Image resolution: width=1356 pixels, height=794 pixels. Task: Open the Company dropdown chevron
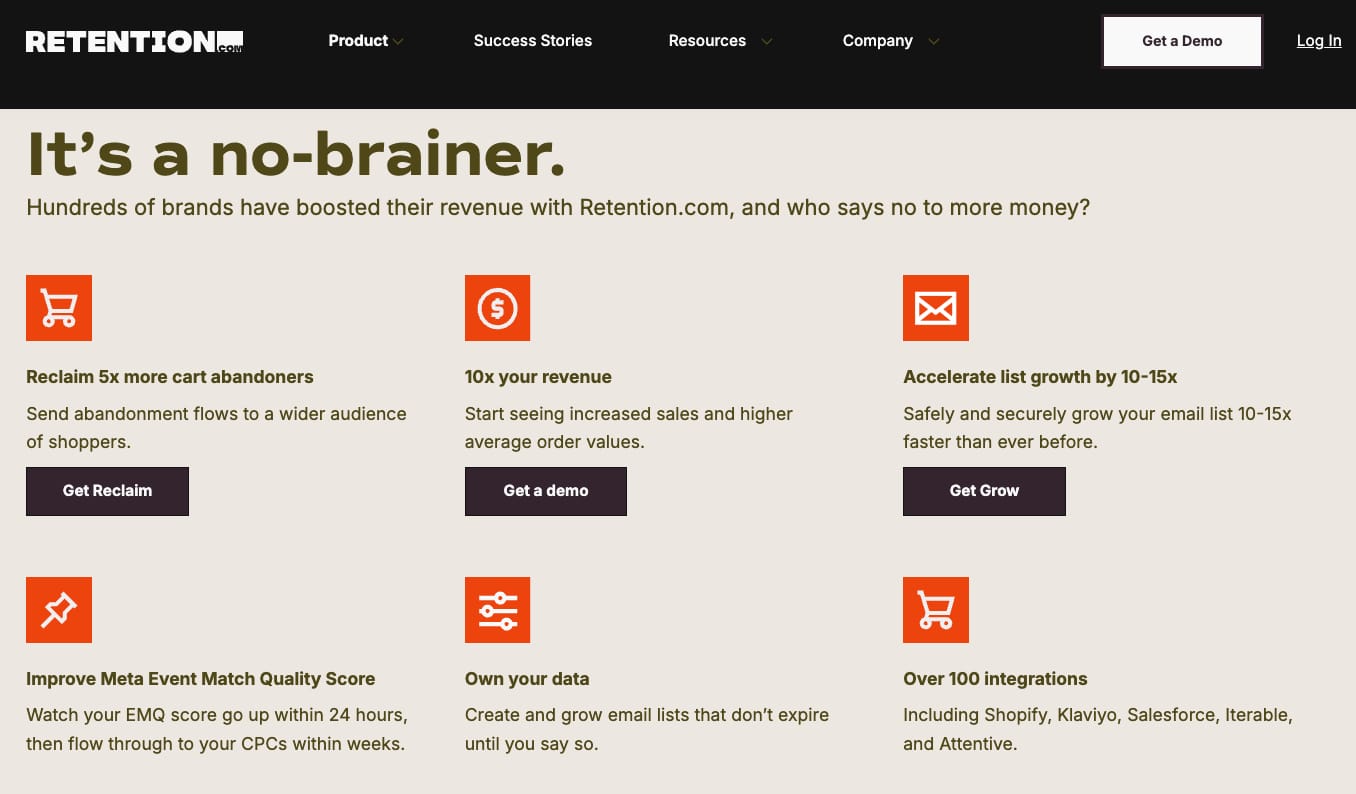(933, 42)
